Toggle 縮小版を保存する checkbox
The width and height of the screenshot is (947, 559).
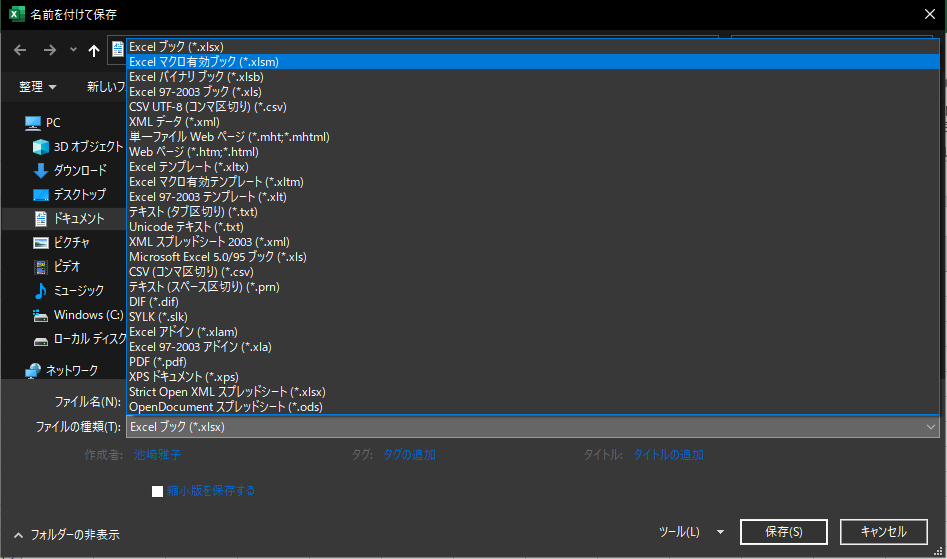coord(158,491)
